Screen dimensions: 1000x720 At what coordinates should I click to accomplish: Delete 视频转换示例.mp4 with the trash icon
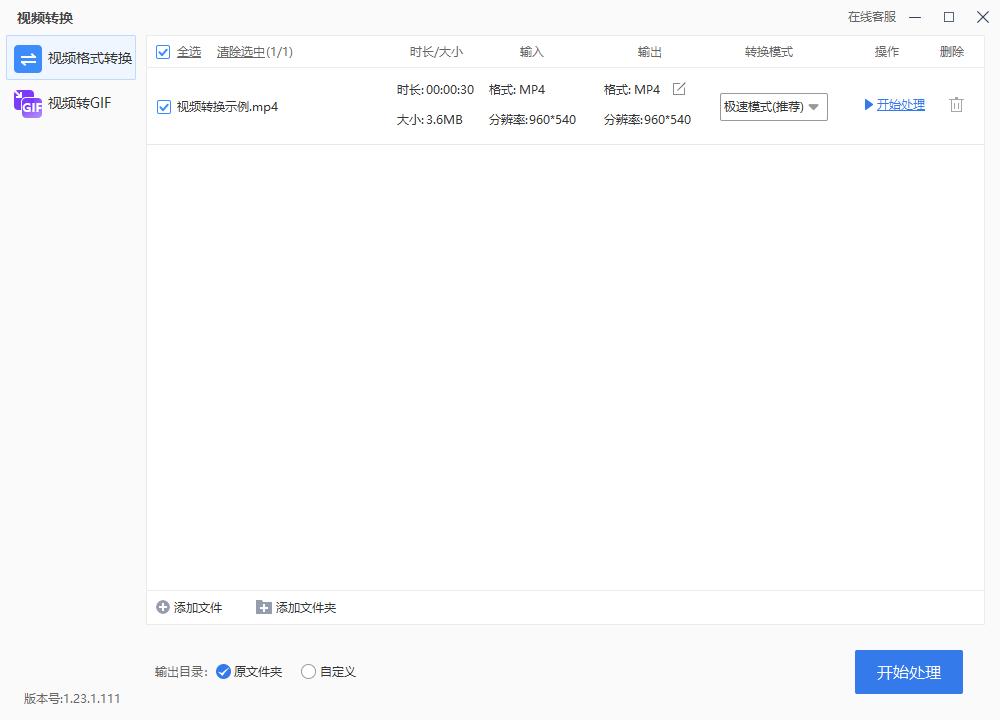[956, 104]
